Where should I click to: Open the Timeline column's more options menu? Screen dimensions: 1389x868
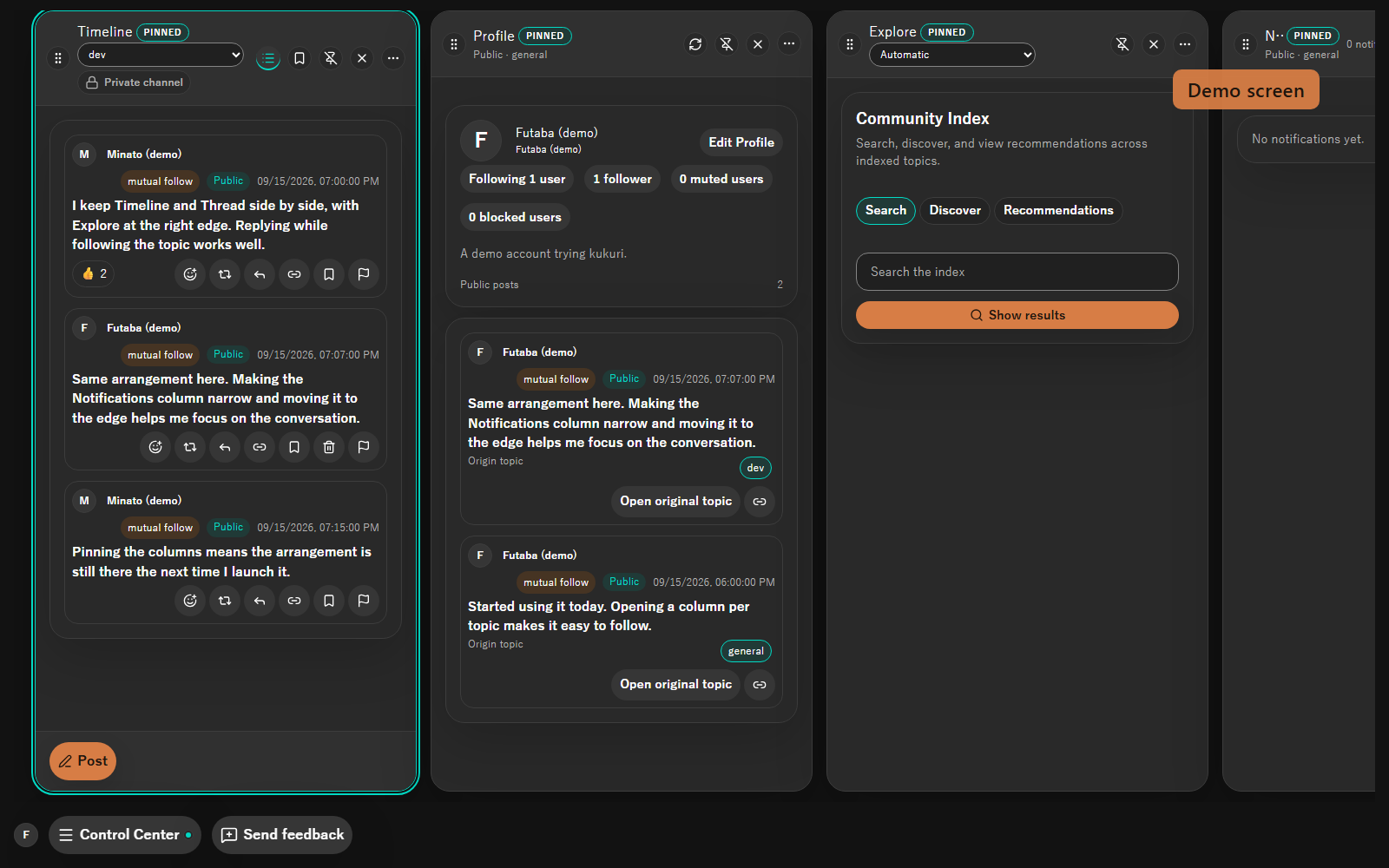point(393,58)
